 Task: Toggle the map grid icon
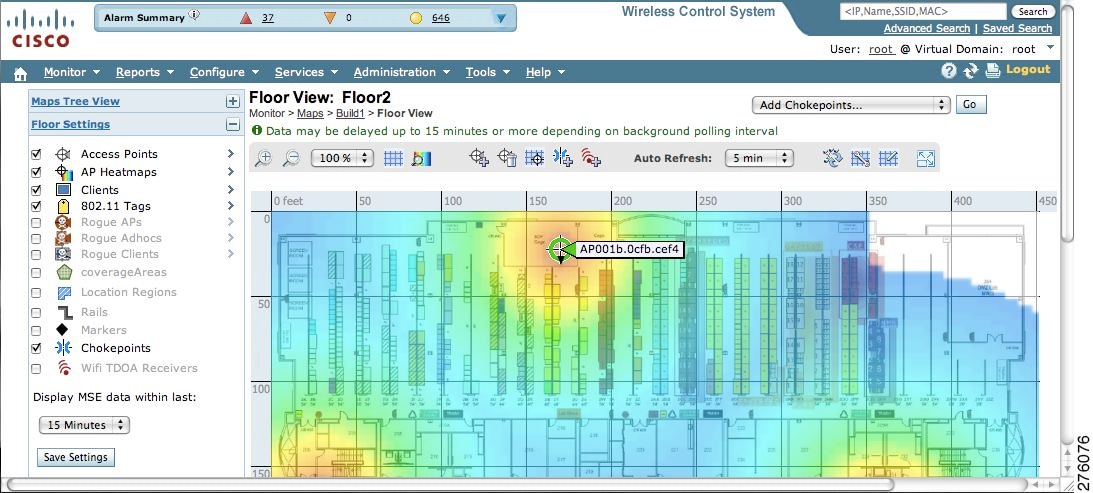pos(394,158)
